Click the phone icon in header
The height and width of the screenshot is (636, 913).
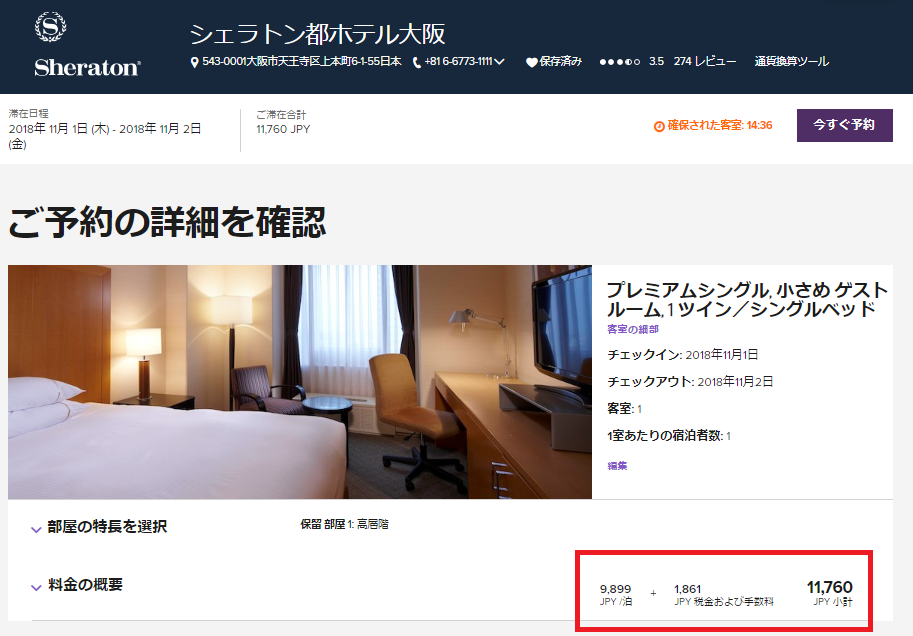coord(417,62)
